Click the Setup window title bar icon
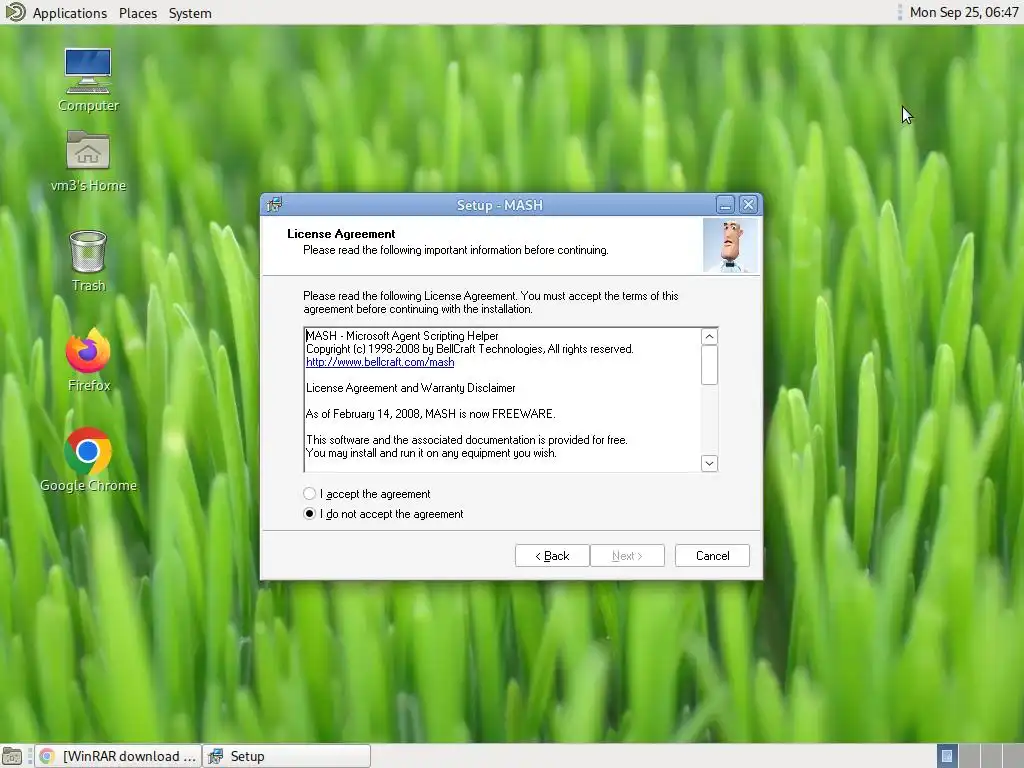The width and height of the screenshot is (1024, 768). (x=274, y=204)
